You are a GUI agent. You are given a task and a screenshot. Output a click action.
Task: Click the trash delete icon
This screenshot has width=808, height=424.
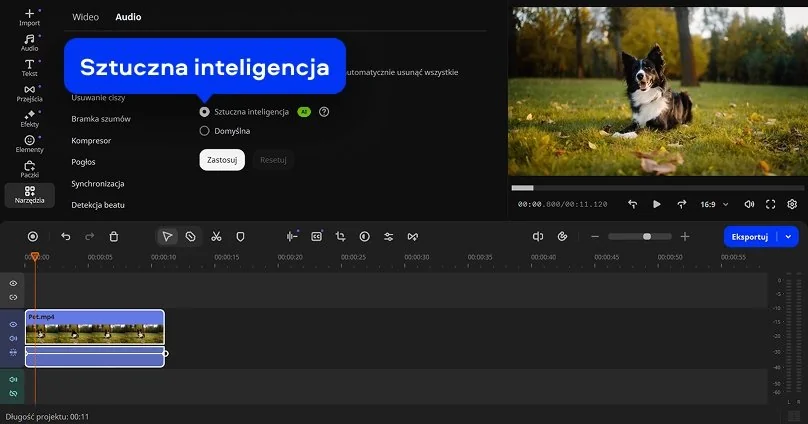pyautogui.click(x=114, y=236)
